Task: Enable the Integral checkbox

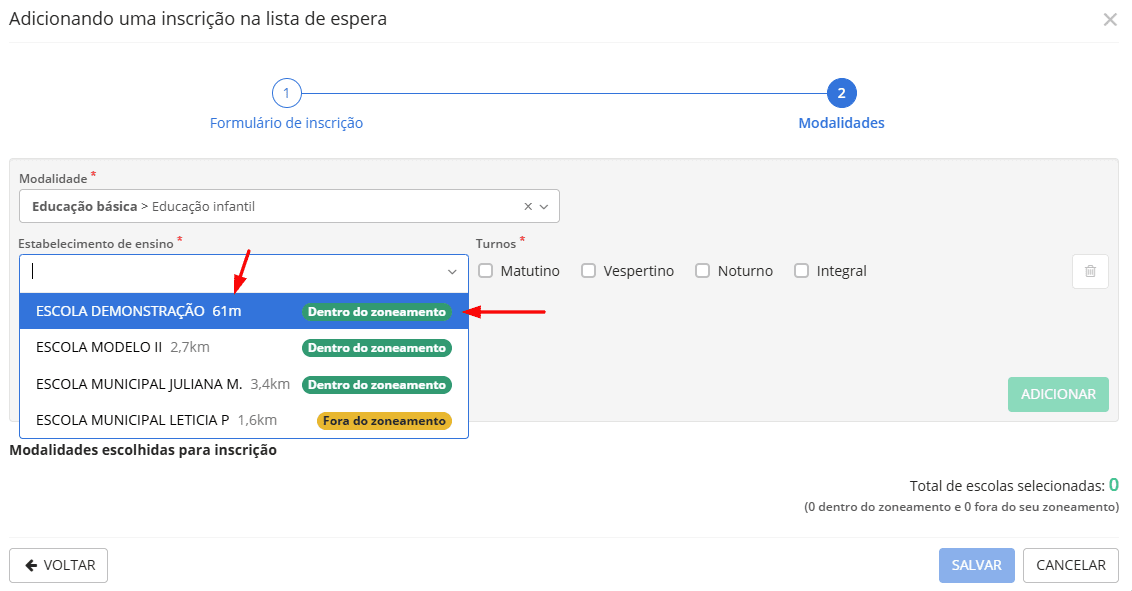Action: click(801, 270)
